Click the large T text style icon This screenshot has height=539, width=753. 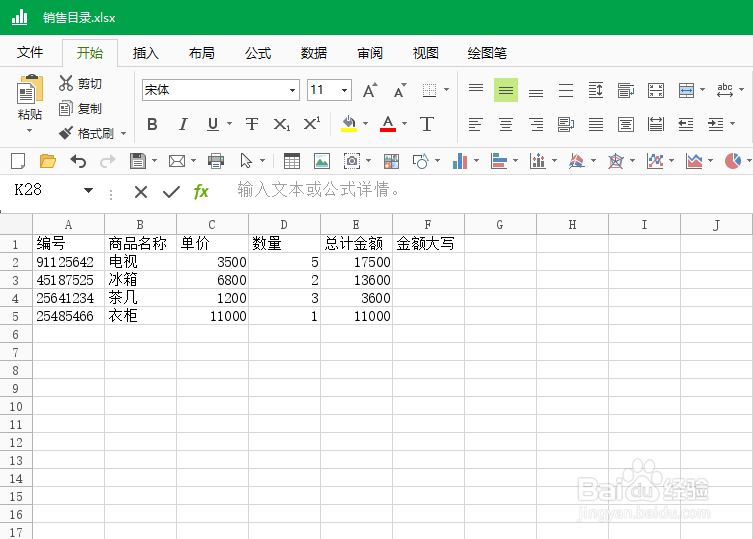pyautogui.click(x=426, y=124)
